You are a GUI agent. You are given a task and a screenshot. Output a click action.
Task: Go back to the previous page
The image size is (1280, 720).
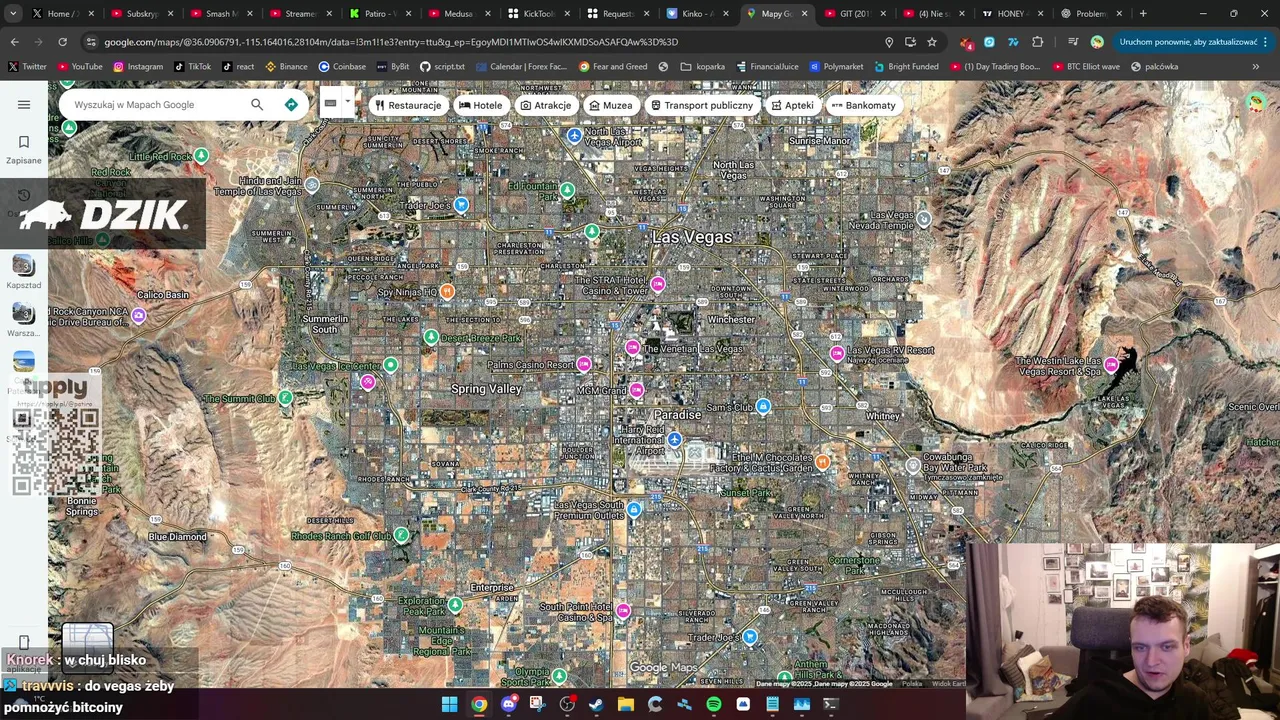click(x=14, y=42)
